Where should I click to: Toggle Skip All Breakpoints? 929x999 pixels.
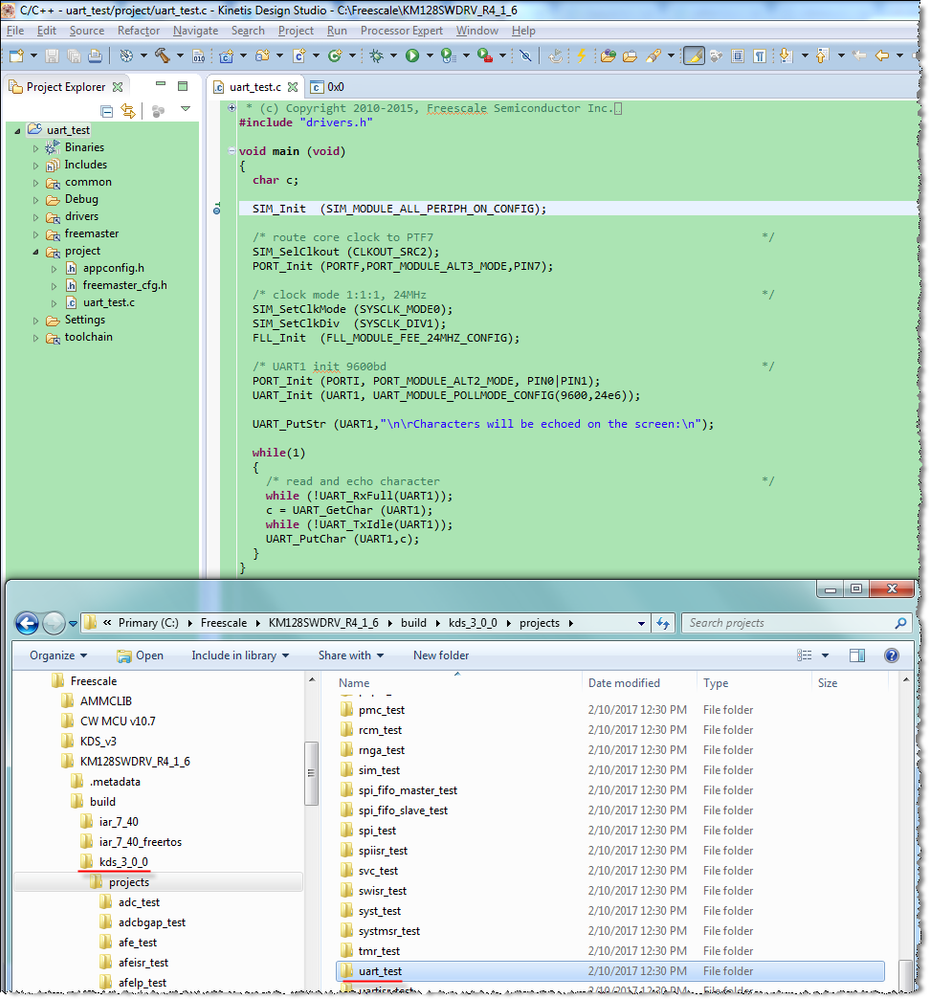tap(526, 56)
